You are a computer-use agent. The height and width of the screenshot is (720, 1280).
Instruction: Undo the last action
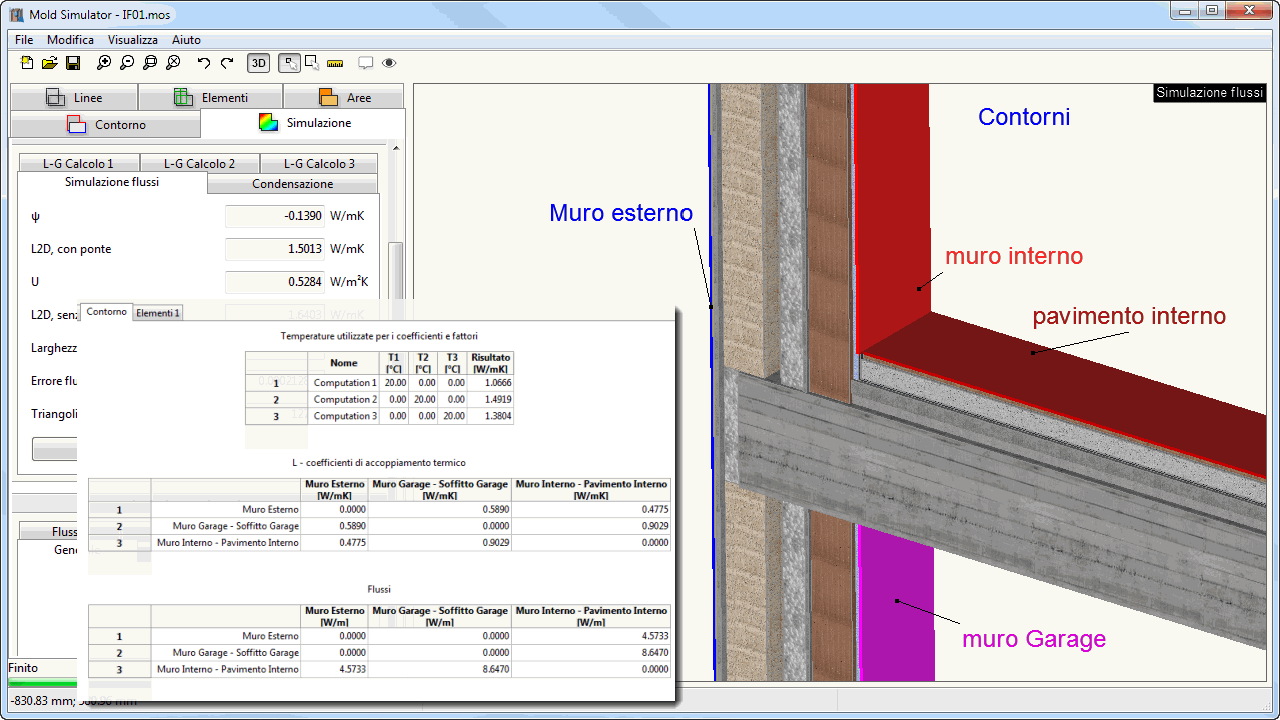204,63
